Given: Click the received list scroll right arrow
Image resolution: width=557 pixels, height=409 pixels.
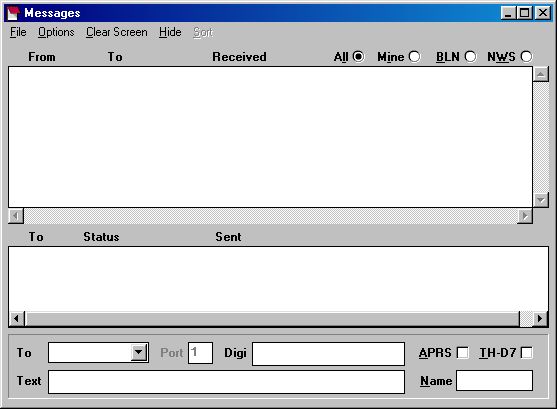Looking at the screenshot, I should (x=525, y=216).
